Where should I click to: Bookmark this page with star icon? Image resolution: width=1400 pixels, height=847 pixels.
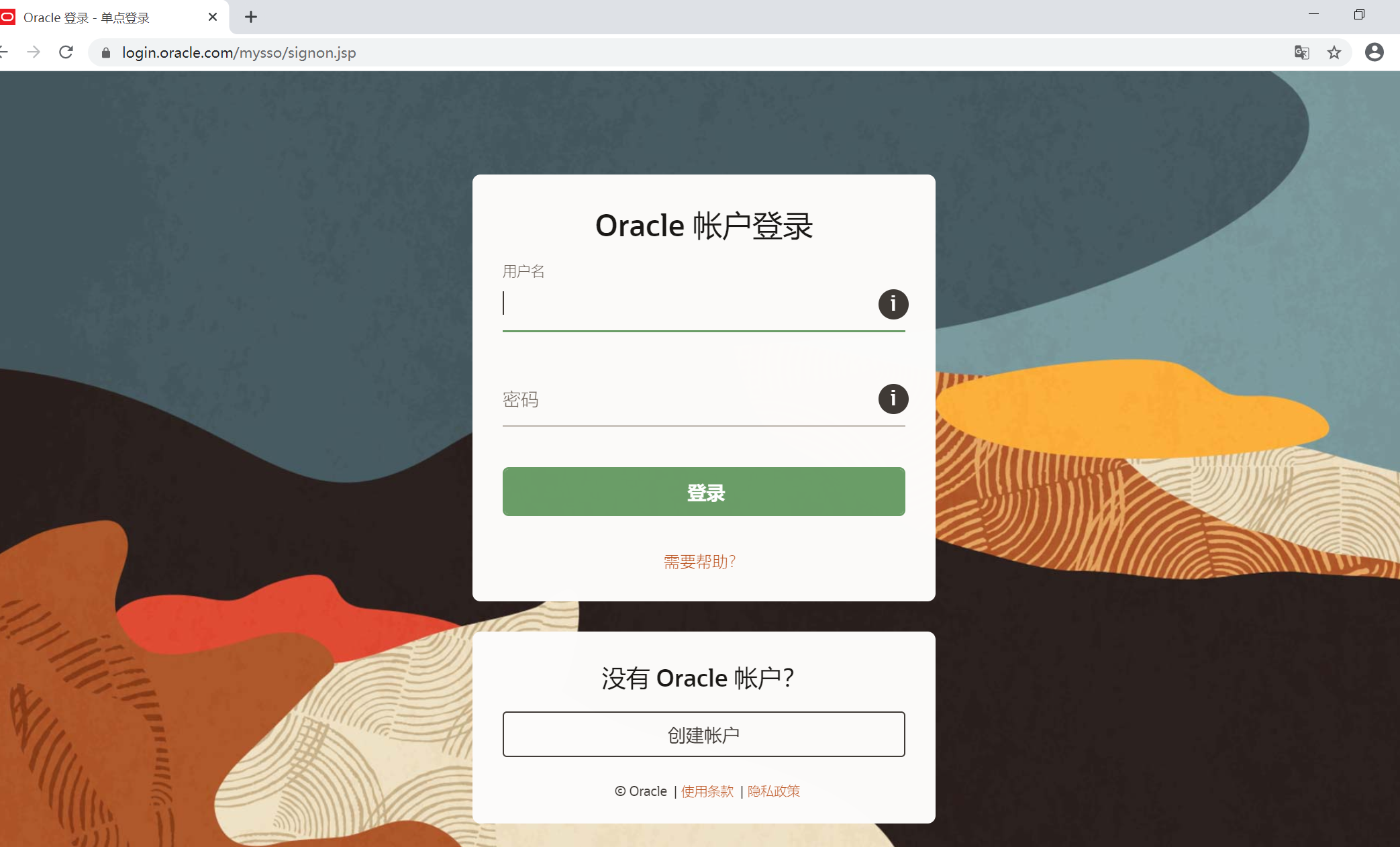click(1334, 52)
